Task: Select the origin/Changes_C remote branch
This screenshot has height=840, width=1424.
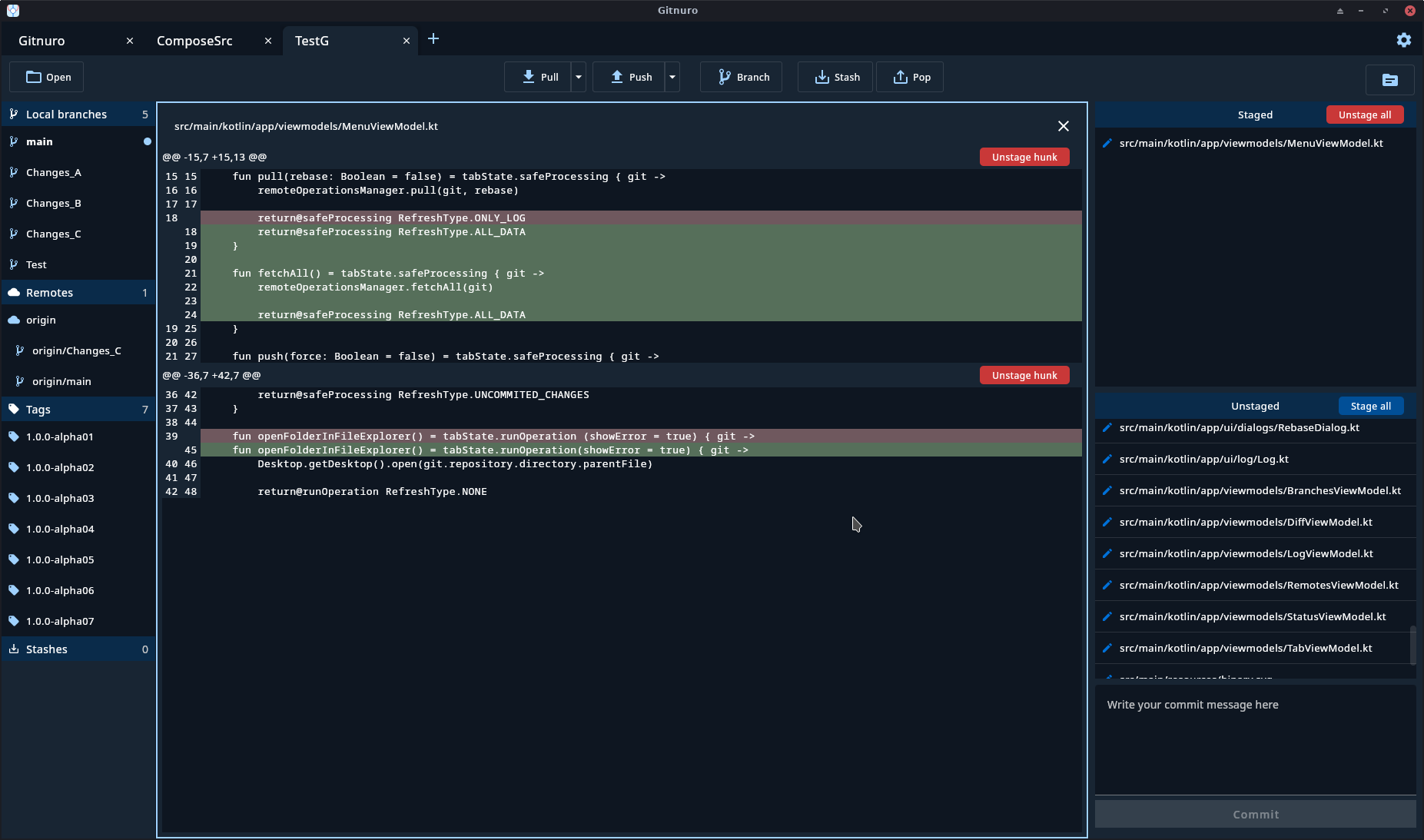Action: pyautogui.click(x=78, y=350)
